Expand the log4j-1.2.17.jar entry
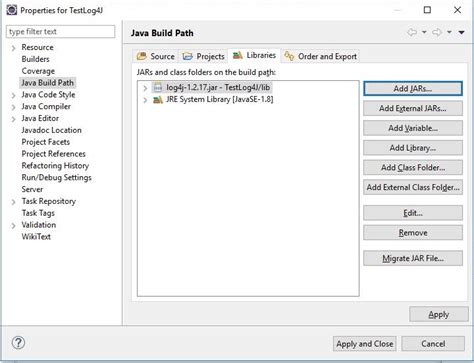The image size is (474, 363). [x=145, y=88]
